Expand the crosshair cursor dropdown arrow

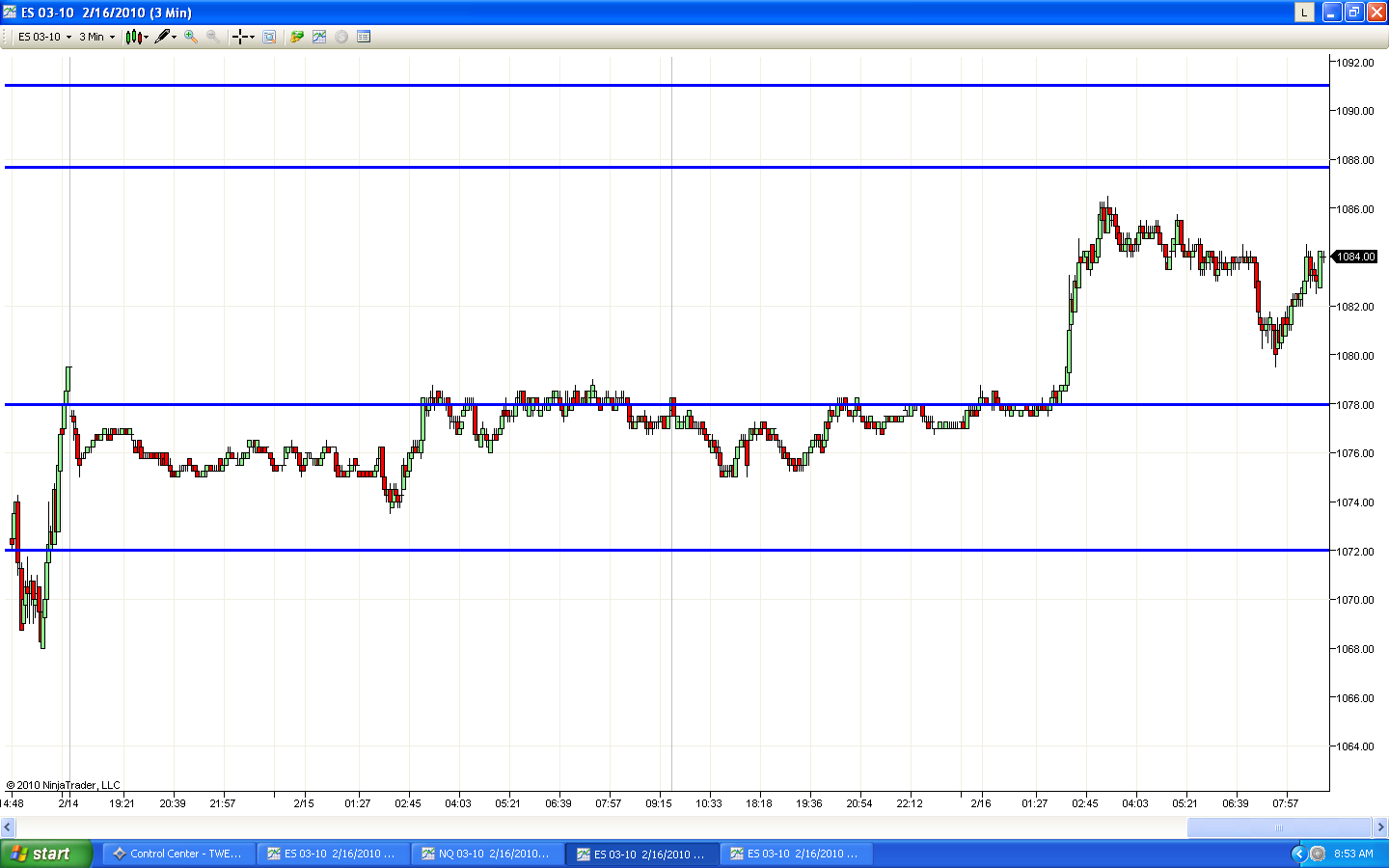point(252,37)
